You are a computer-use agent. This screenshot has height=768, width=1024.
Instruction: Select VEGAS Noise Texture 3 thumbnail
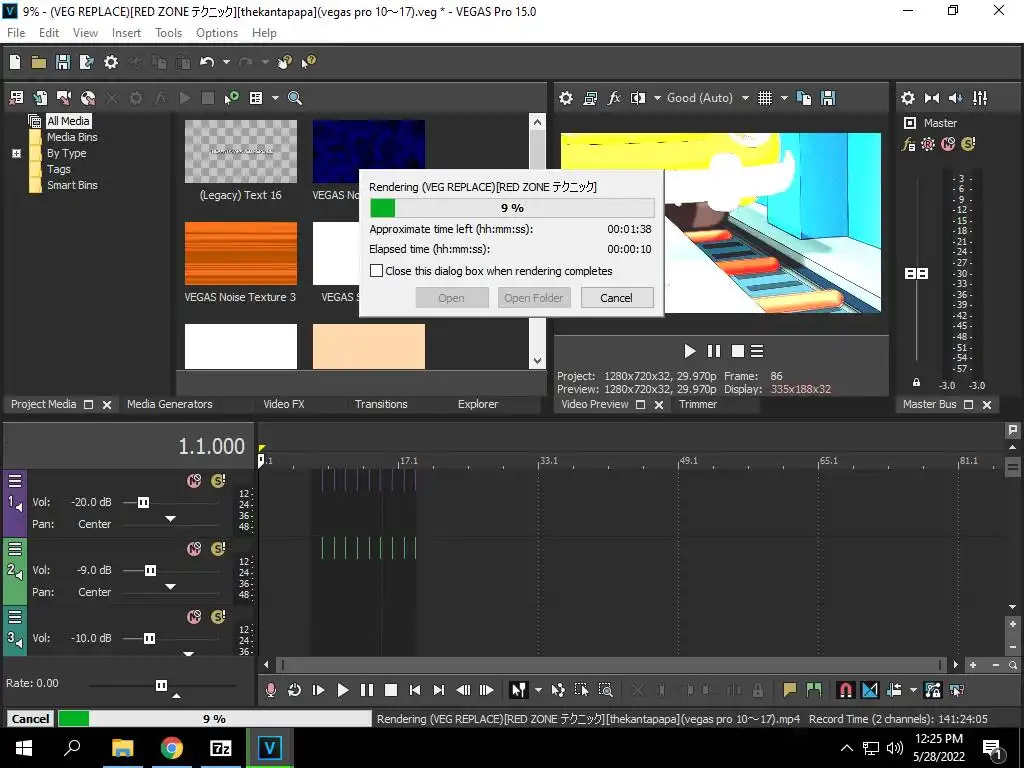pos(240,253)
